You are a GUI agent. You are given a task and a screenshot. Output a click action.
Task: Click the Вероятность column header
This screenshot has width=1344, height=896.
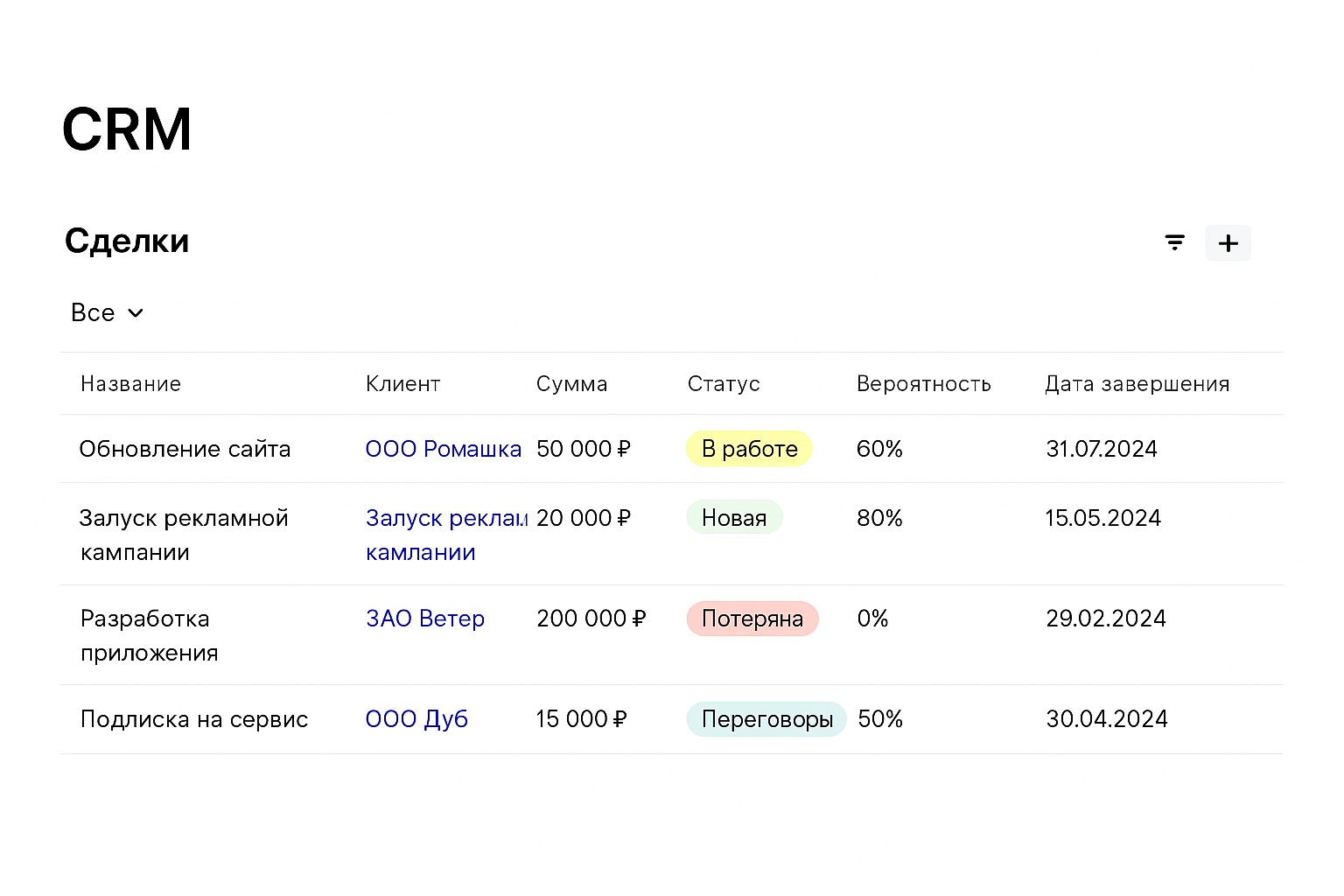(924, 383)
